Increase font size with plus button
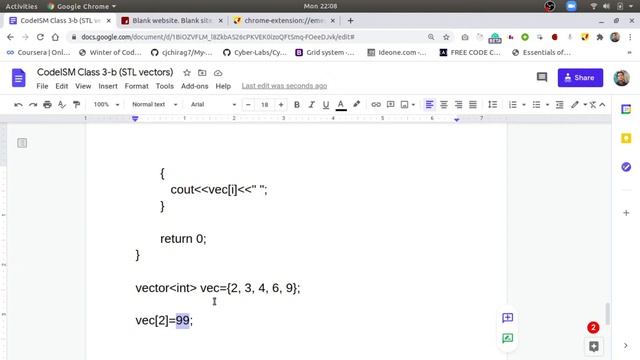The width and height of the screenshot is (640, 360). [281, 105]
